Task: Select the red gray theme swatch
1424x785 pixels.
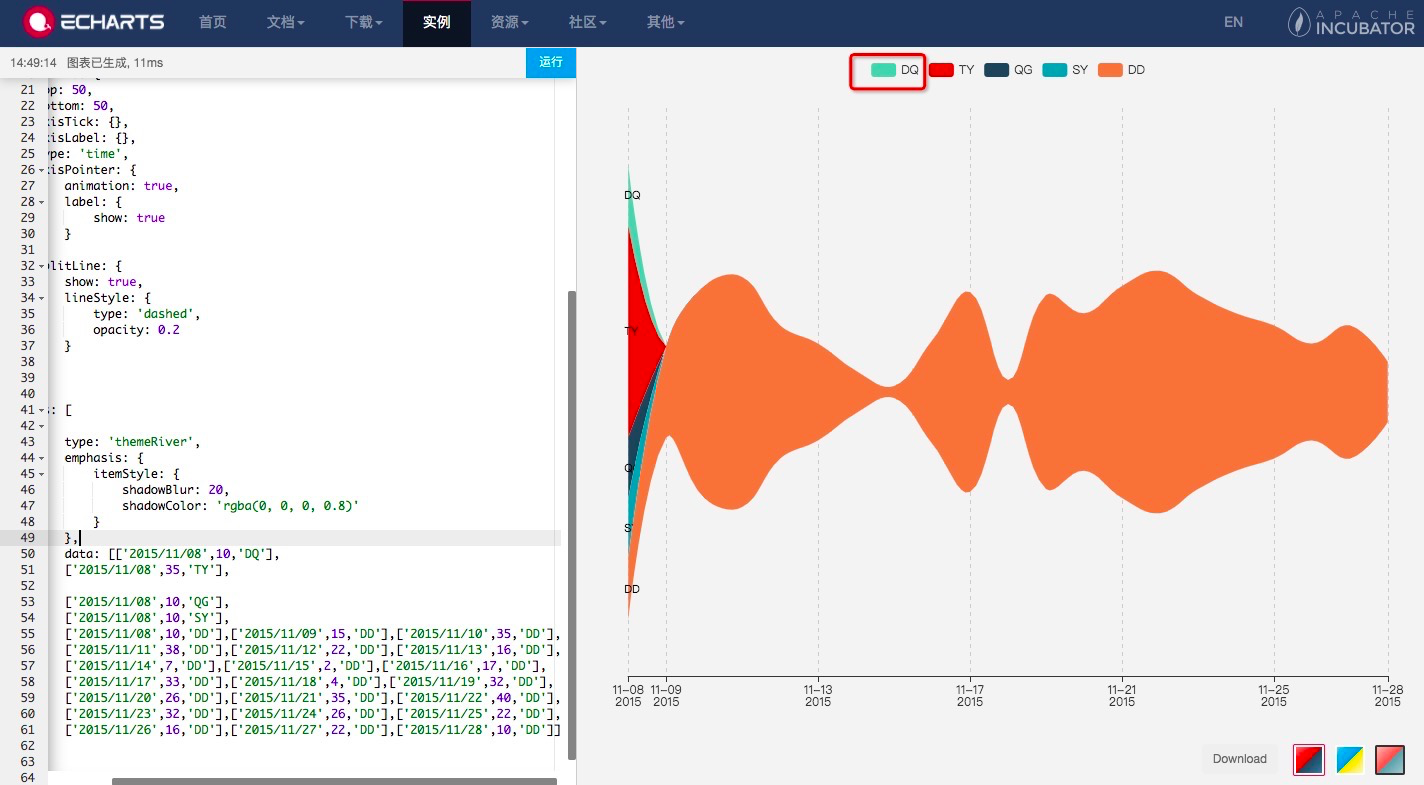Action: pos(1390,759)
